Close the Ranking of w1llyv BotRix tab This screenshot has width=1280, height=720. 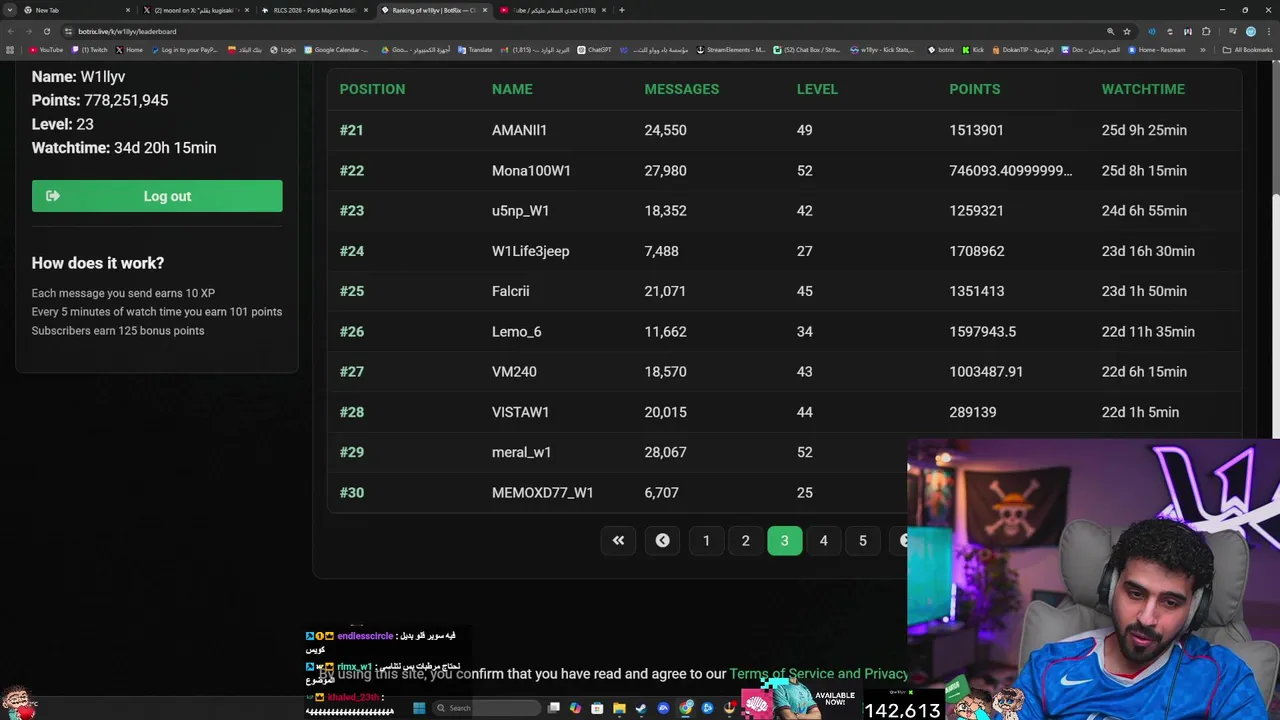point(485,10)
